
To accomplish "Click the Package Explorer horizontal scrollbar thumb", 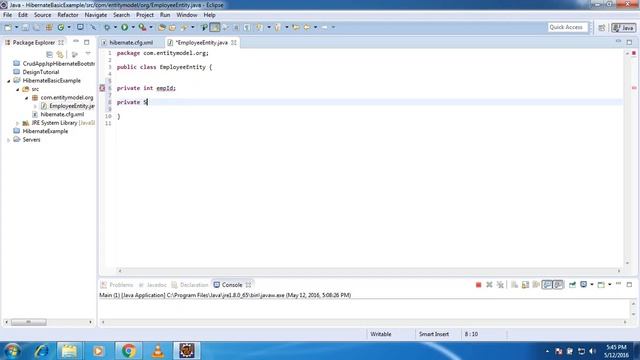I will pyautogui.click(x=29, y=322).
